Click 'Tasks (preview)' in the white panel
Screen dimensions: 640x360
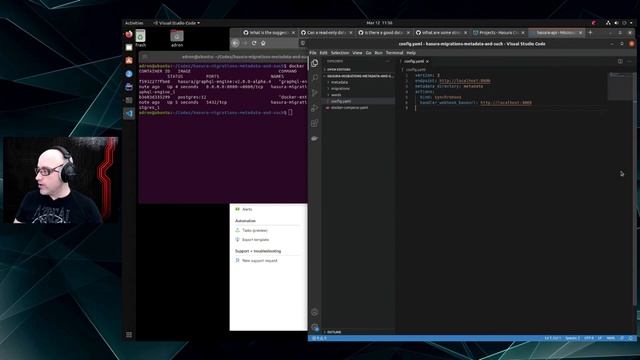(x=255, y=231)
